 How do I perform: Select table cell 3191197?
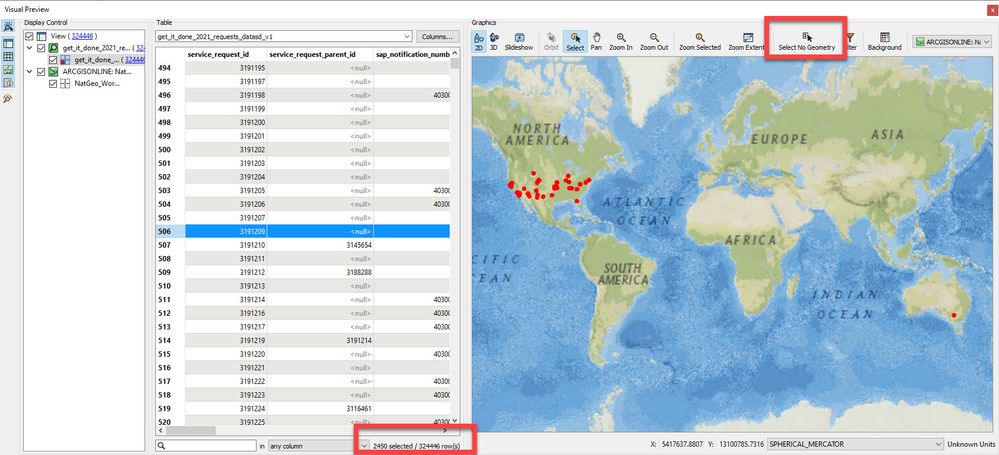tap(226, 82)
